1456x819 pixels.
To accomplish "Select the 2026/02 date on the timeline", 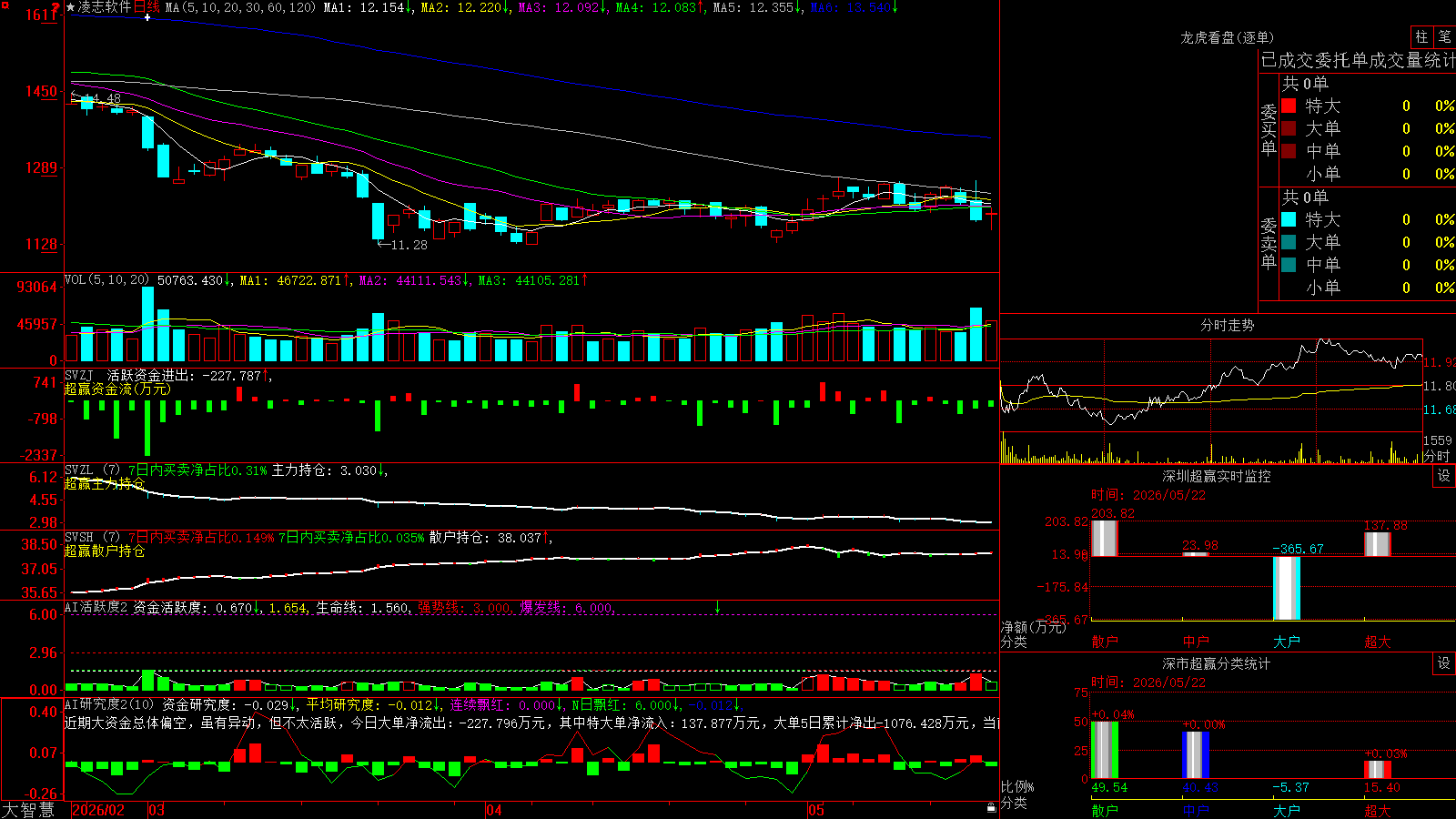I will pos(98,810).
